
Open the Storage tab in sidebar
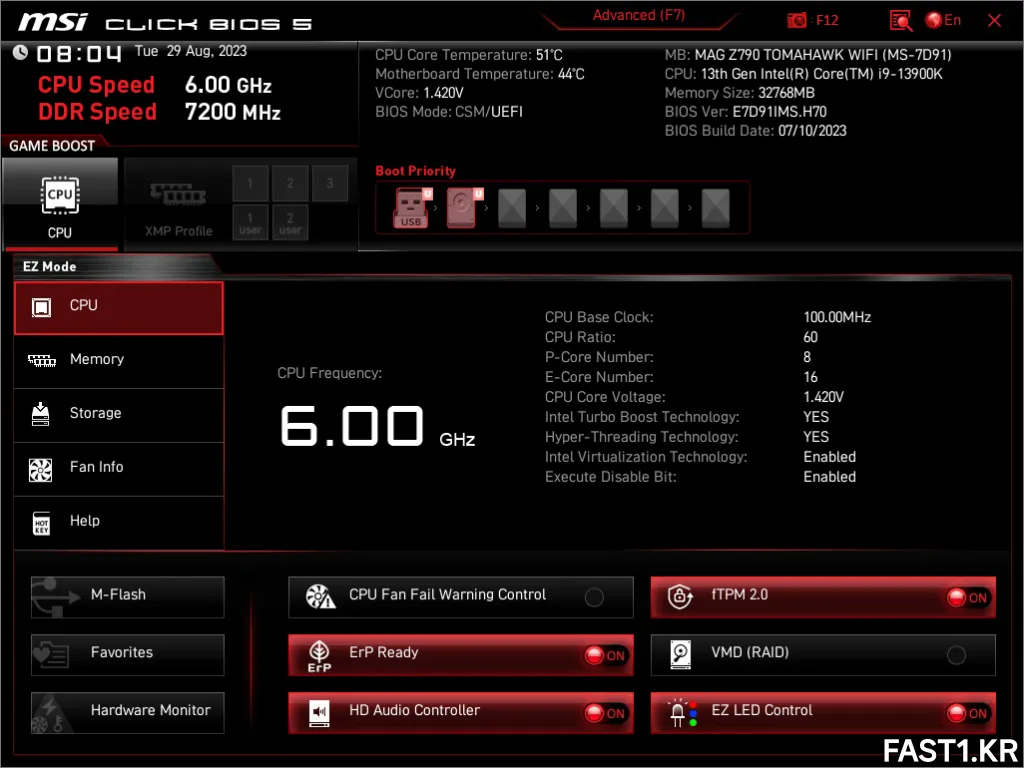click(x=118, y=415)
